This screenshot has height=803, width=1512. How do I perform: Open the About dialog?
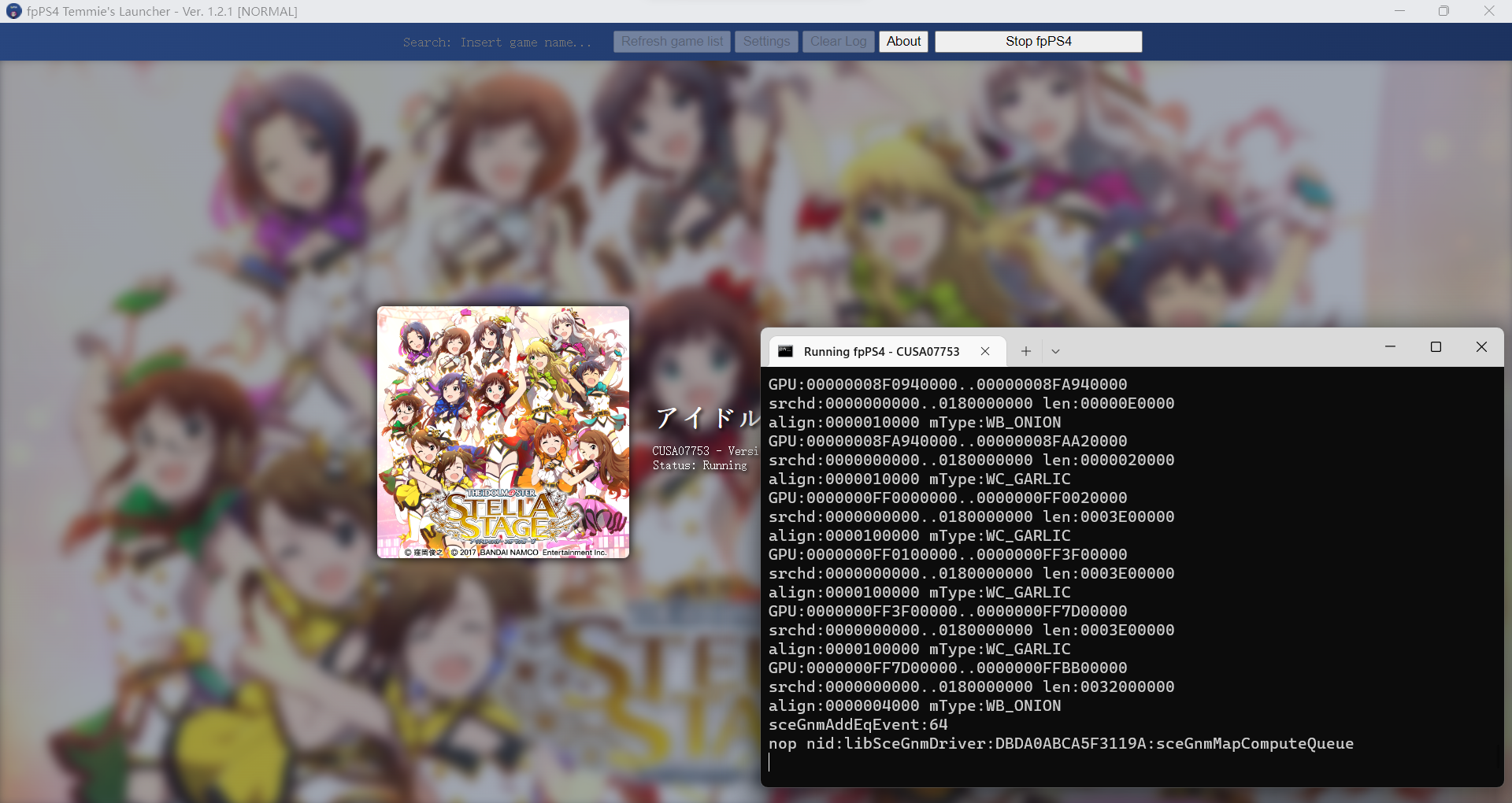(x=902, y=41)
